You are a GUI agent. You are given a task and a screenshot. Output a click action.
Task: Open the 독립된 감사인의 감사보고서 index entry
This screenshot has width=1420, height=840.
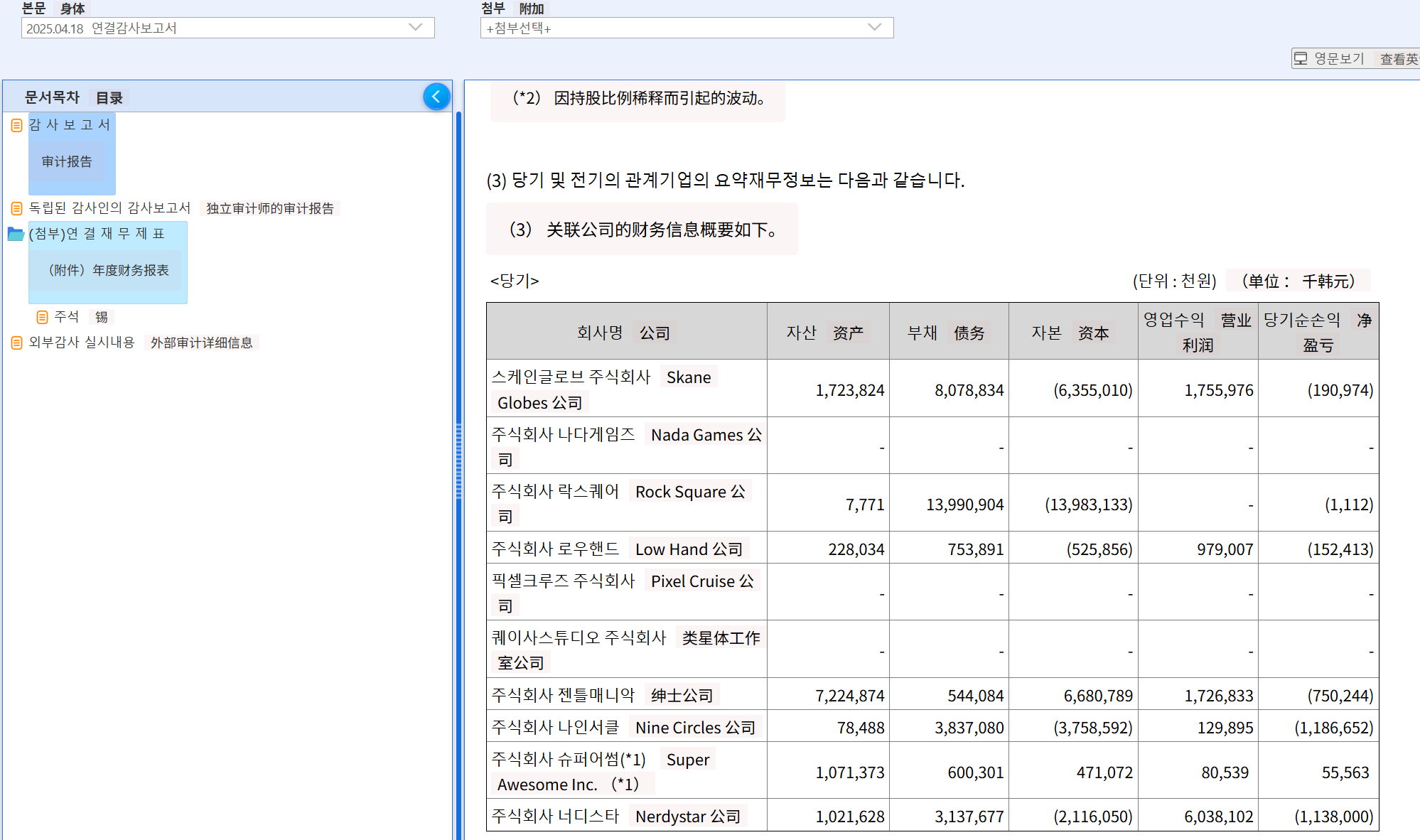(109, 208)
